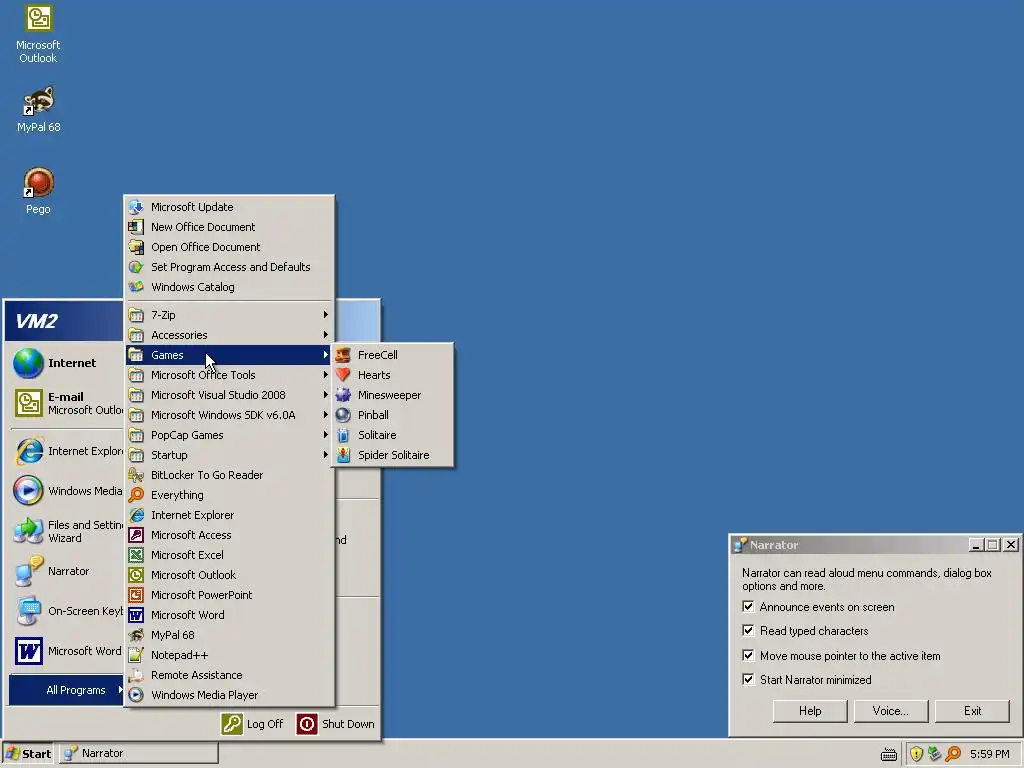This screenshot has width=1024, height=768.
Task: Click the Narrator Help button
Action: (810, 711)
